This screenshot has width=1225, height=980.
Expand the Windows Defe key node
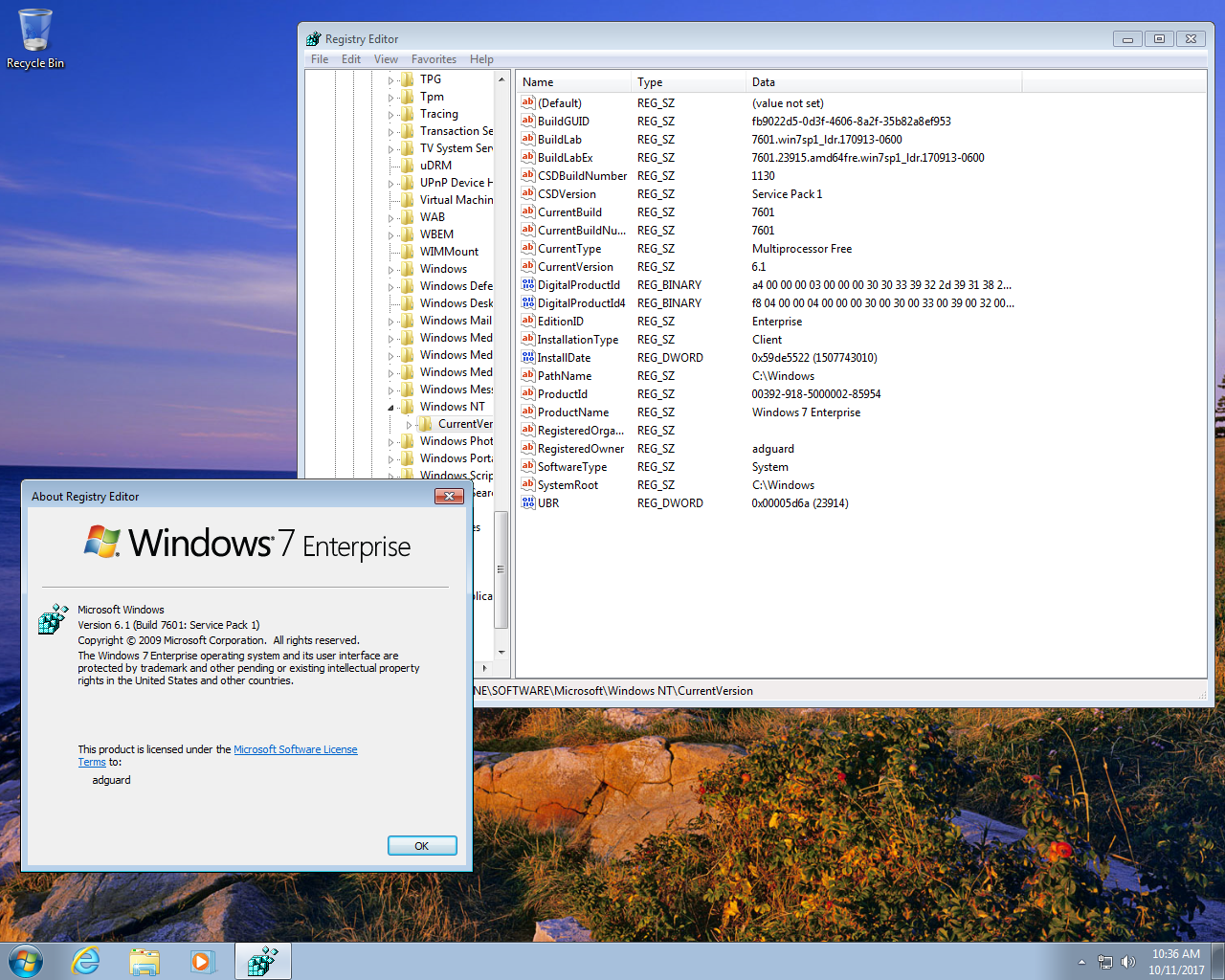click(391, 287)
